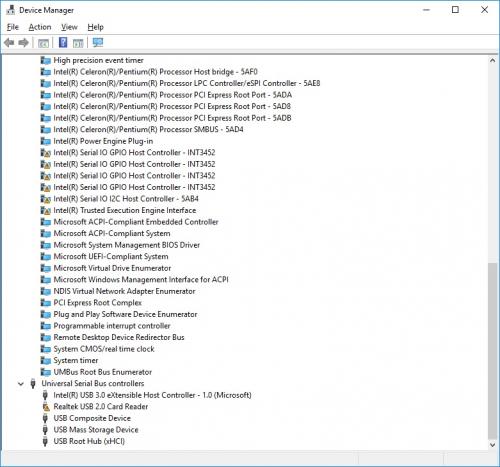Click warning icon of first GPIO Host Controller
The height and width of the screenshot is (467, 500).
click(x=45, y=153)
